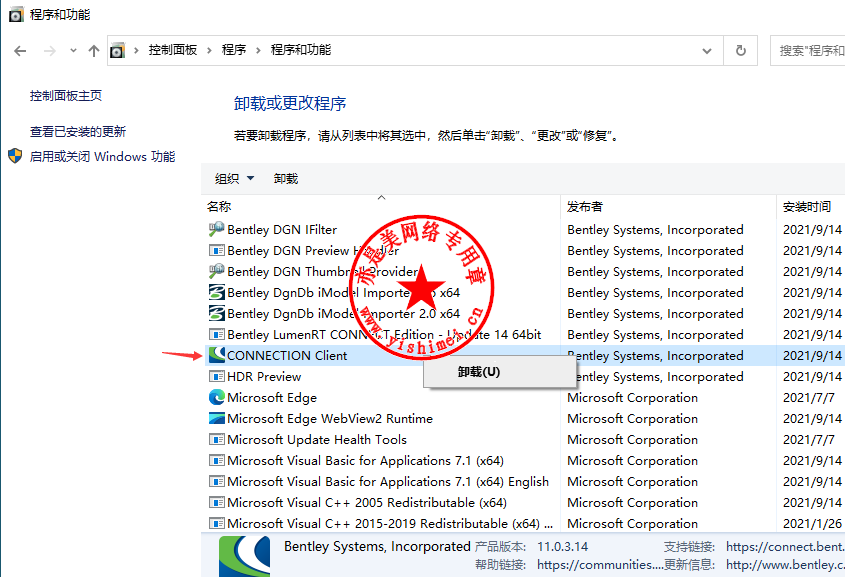845x577 pixels.
Task: Open the 组织 dropdown menu
Action: pyautogui.click(x=234, y=178)
